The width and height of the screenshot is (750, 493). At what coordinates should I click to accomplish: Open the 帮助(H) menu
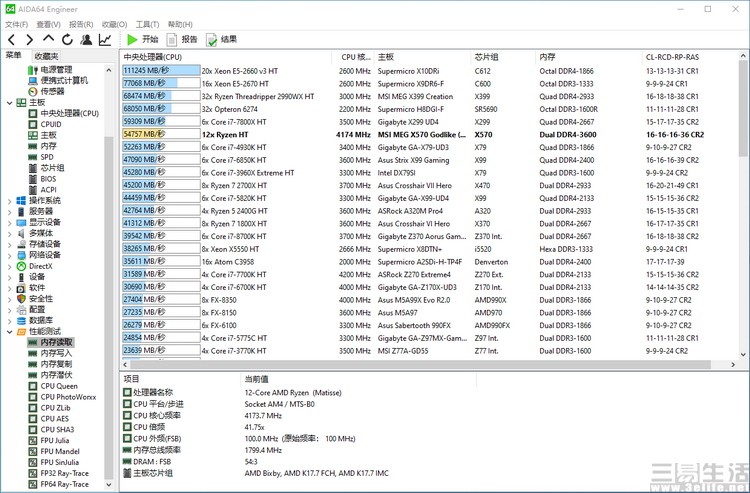click(x=180, y=24)
